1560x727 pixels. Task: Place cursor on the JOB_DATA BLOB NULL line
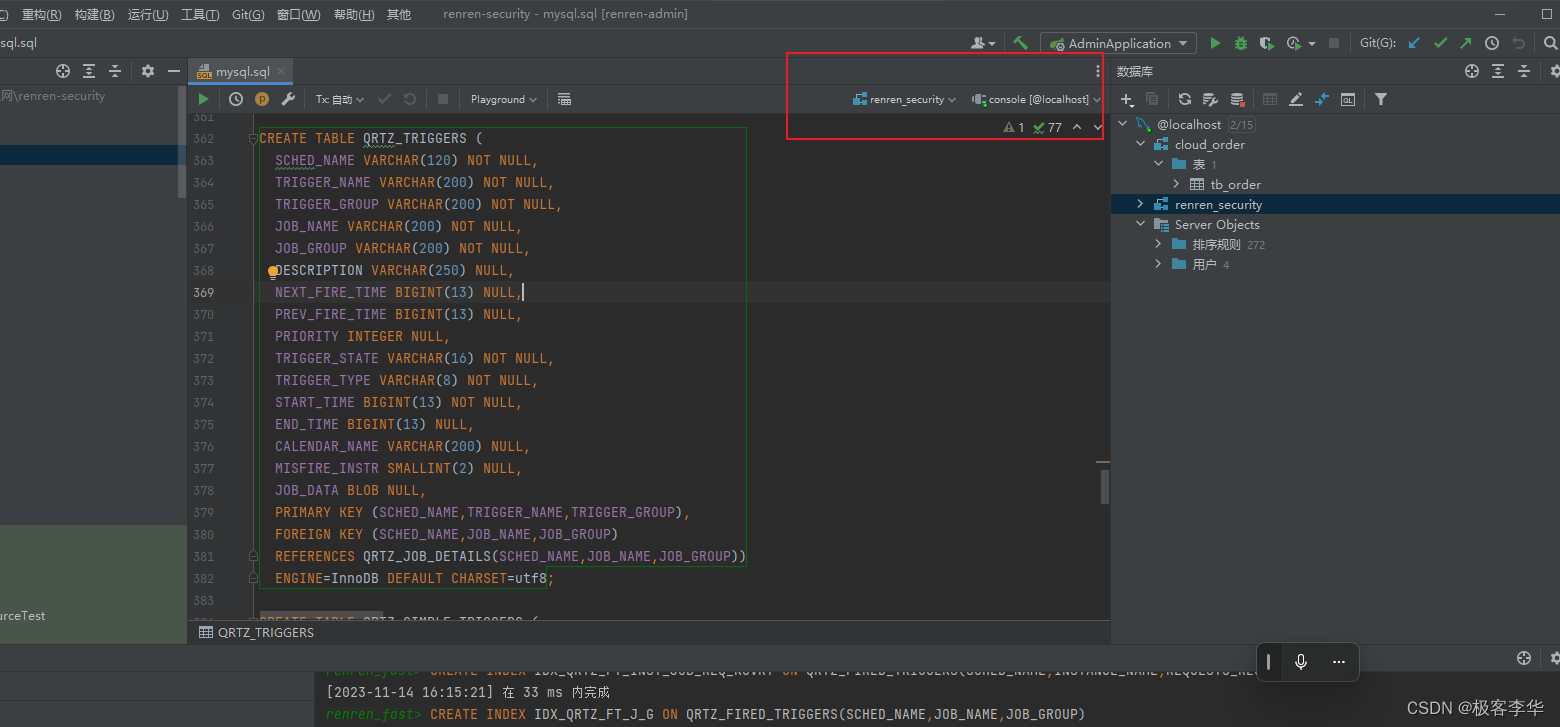coord(350,490)
